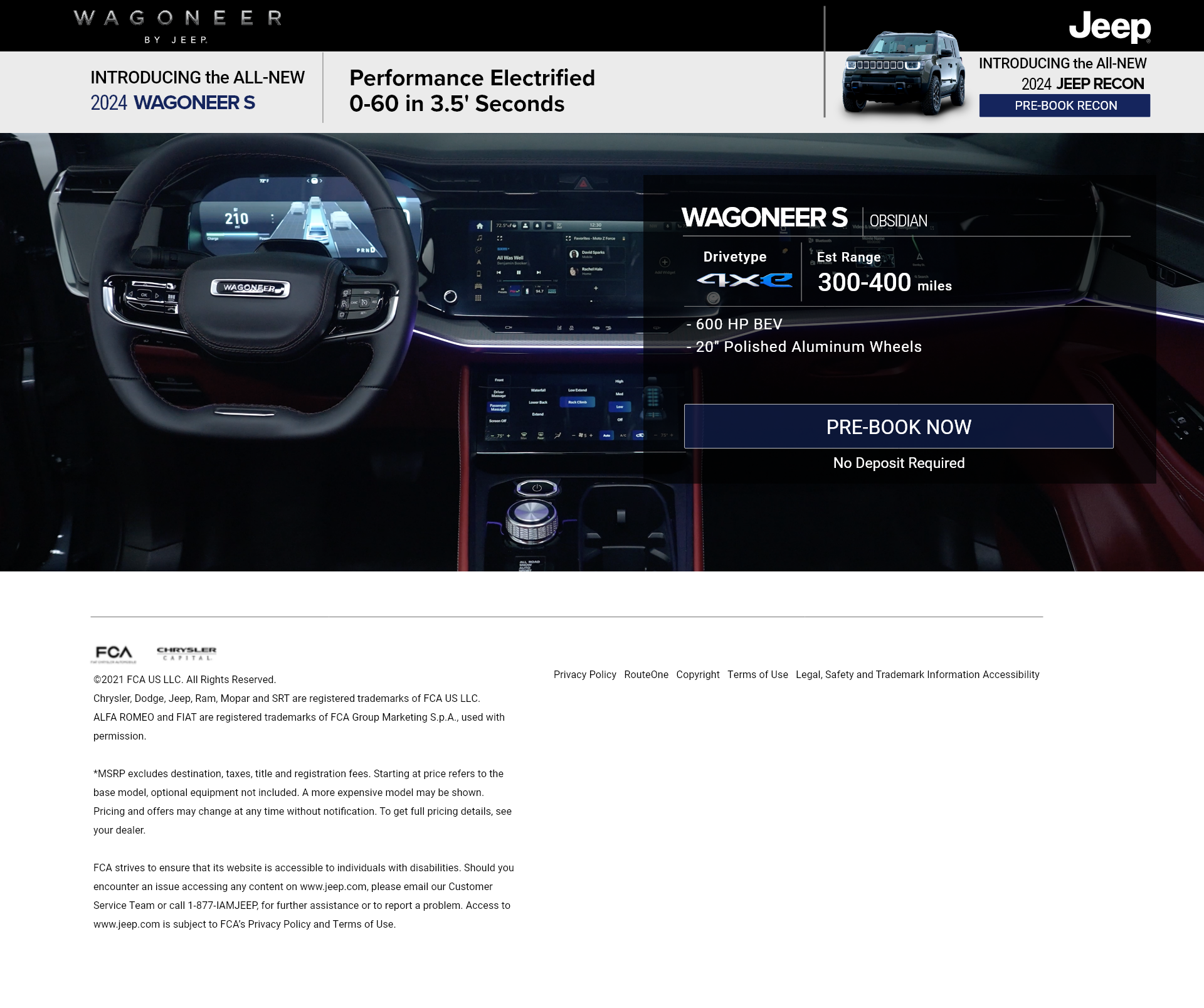The image size is (1204, 1008).
Task: Click '©2021 FCA US LLC. All Rights Reserved.'
Action: (184, 679)
